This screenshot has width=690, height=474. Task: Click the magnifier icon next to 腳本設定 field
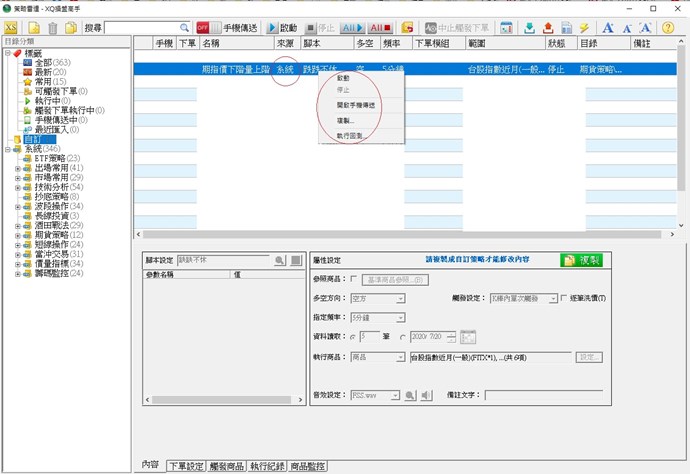click(281, 260)
